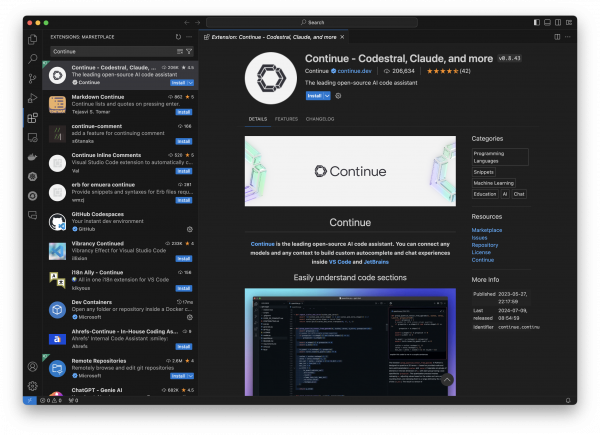600x435 pixels.
Task: Clear the extensions search results
Action: point(179,51)
